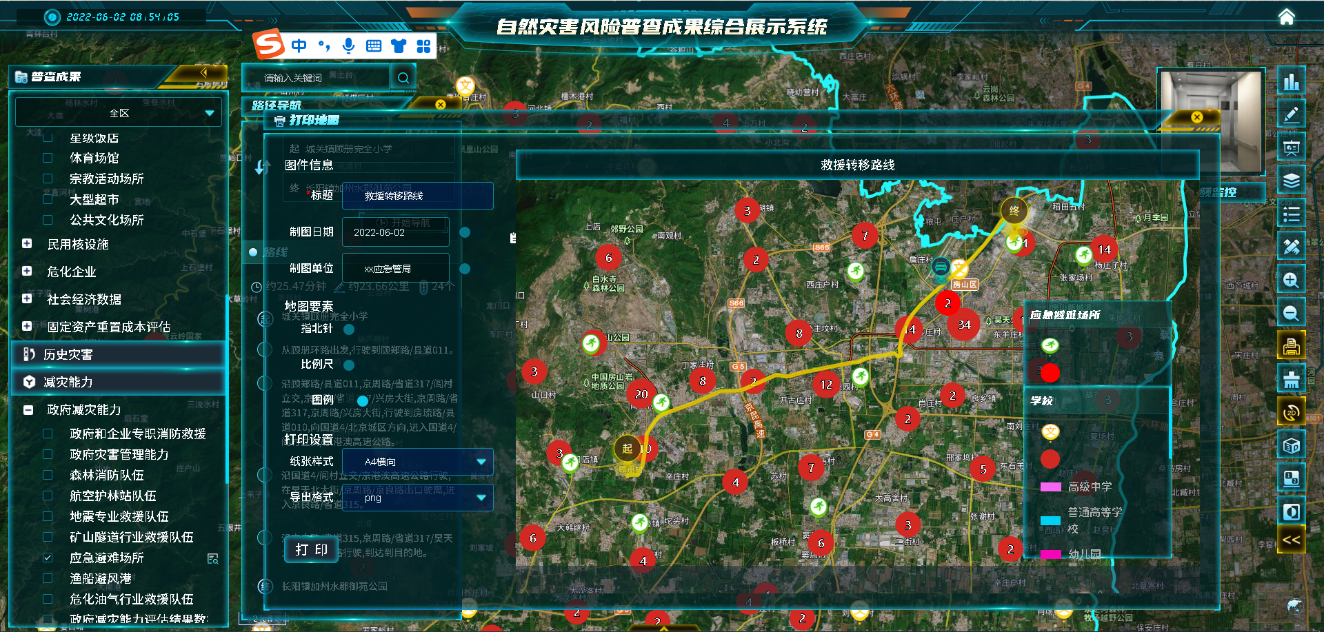Check the 渔船避风港 layer checkbox
This screenshot has height=632, width=1324.
coord(47,579)
